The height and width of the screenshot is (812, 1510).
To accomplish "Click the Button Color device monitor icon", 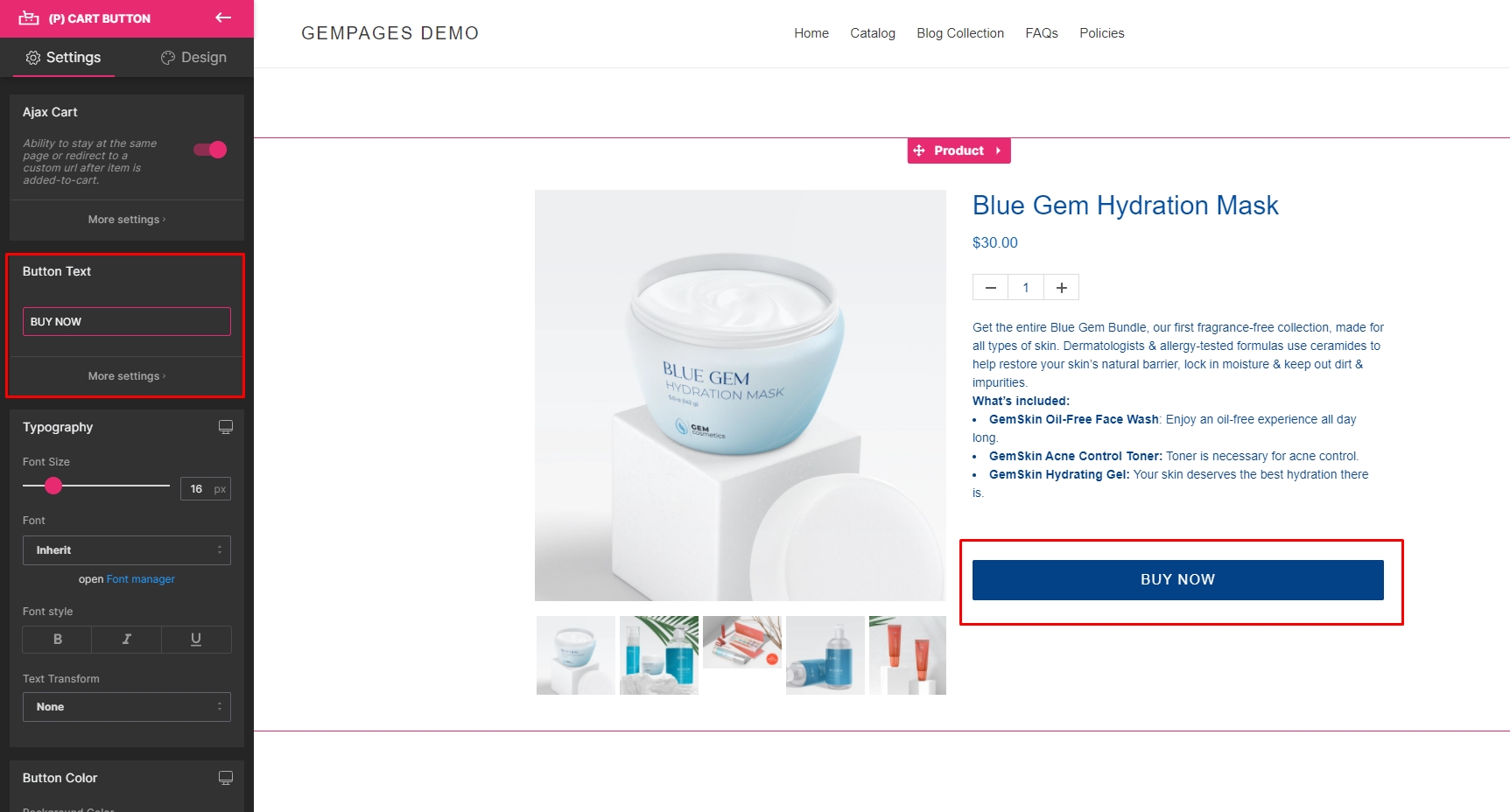I will click(226, 778).
